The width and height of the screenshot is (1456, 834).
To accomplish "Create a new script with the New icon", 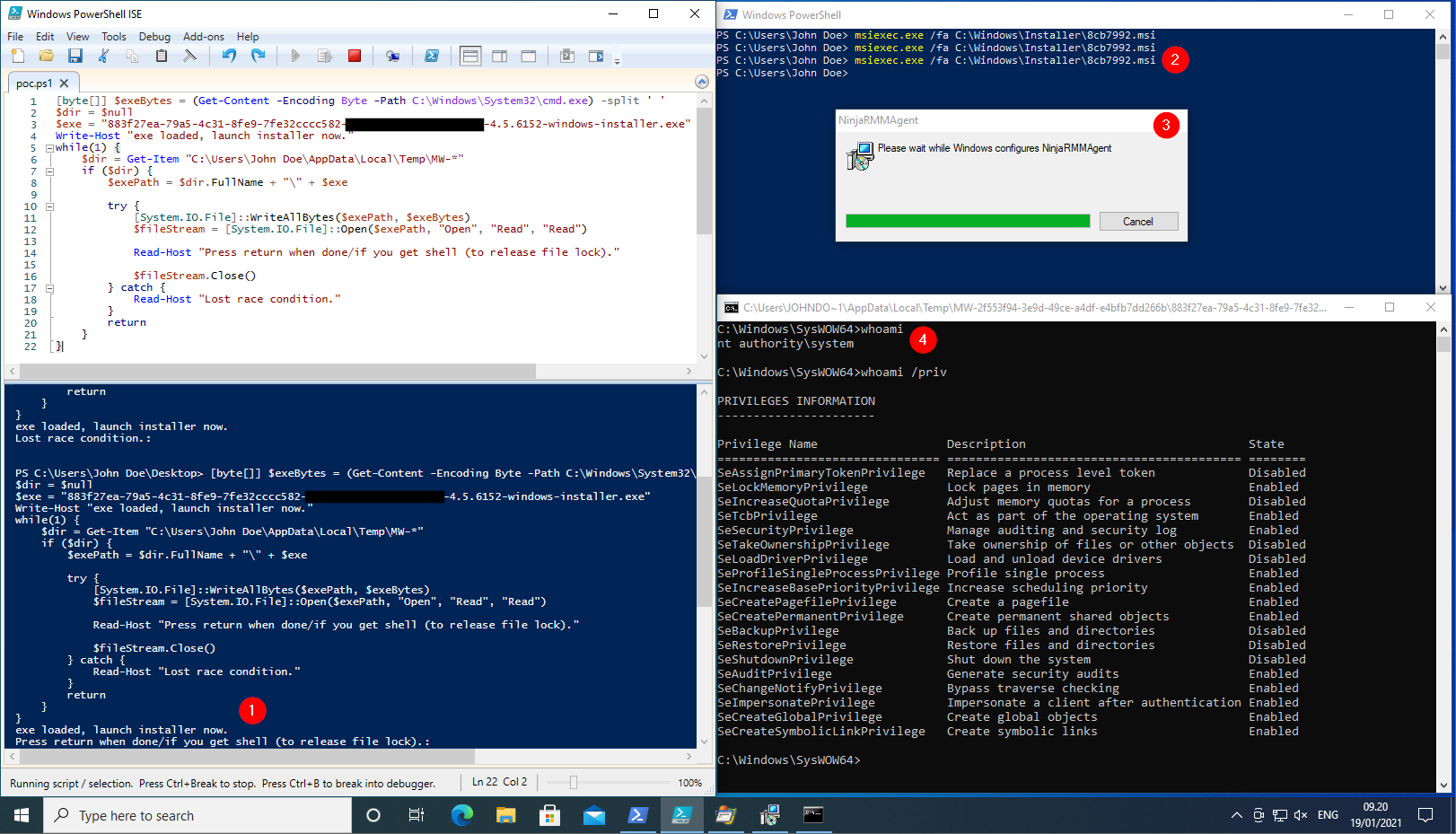I will [x=17, y=56].
